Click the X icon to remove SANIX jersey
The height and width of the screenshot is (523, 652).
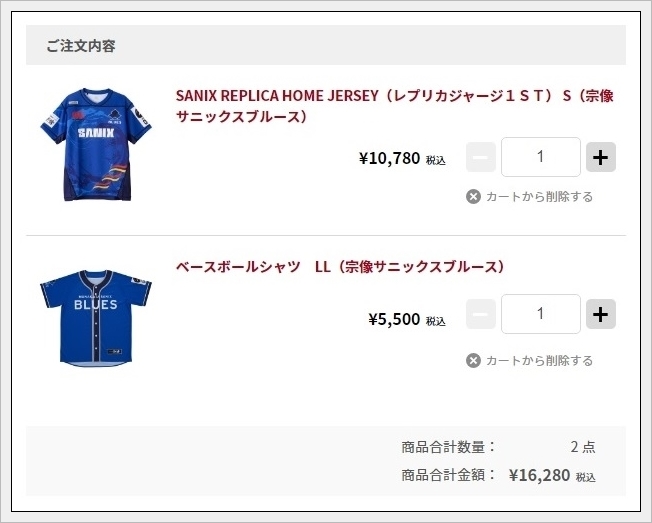pyautogui.click(x=474, y=196)
